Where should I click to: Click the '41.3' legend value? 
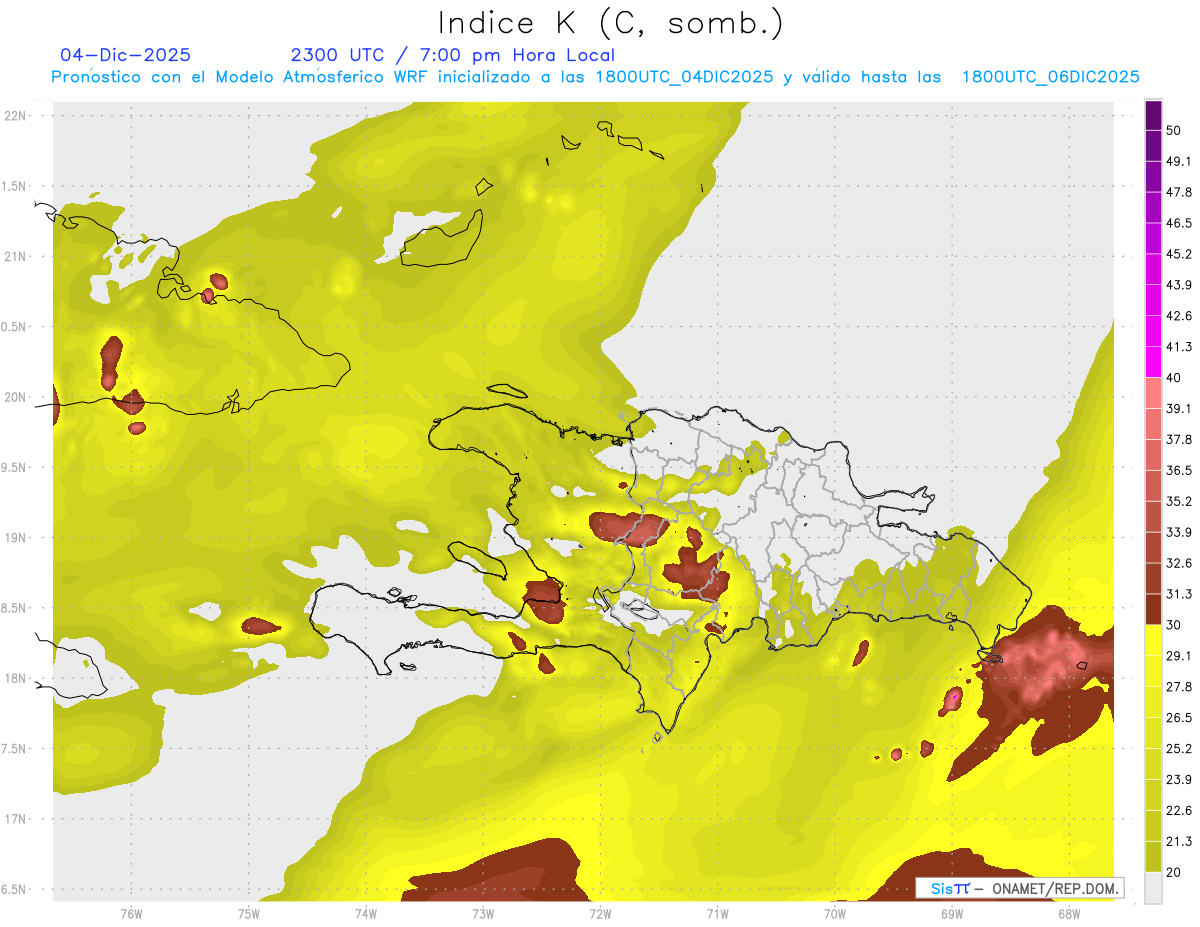1180,347
